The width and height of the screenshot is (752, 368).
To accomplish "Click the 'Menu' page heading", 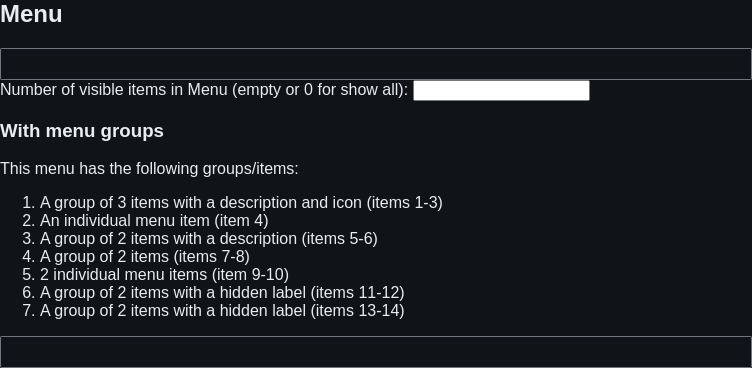I will 31,14.
